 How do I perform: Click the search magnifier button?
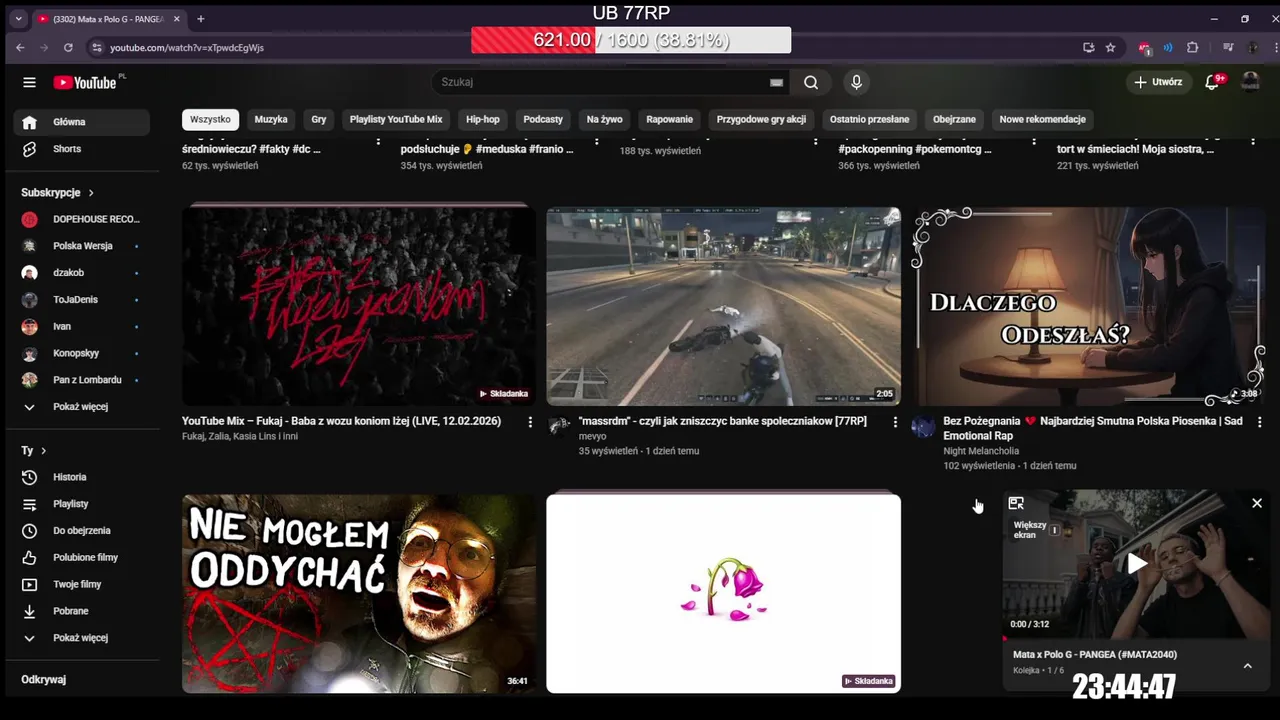tap(811, 82)
